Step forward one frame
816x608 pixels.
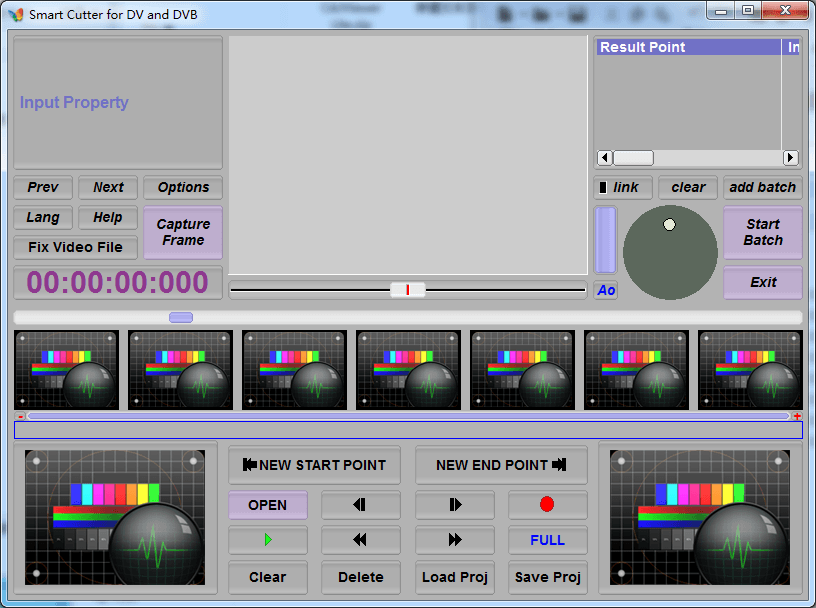click(455, 505)
